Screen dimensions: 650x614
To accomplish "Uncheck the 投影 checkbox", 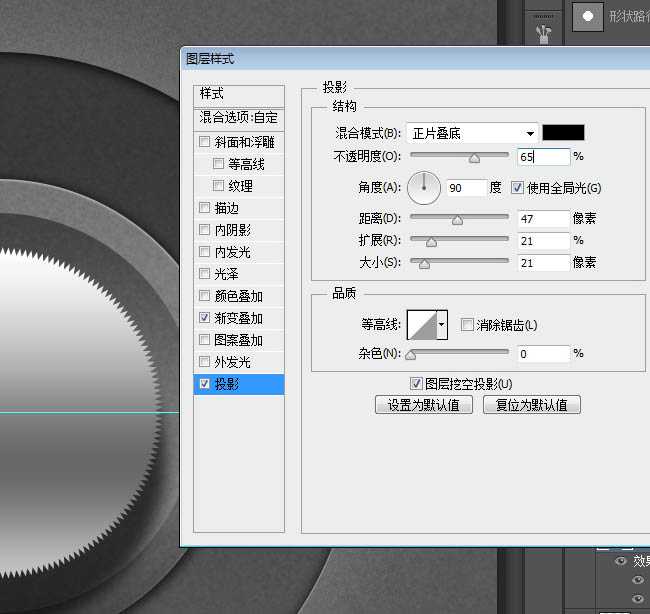I will 204,383.
